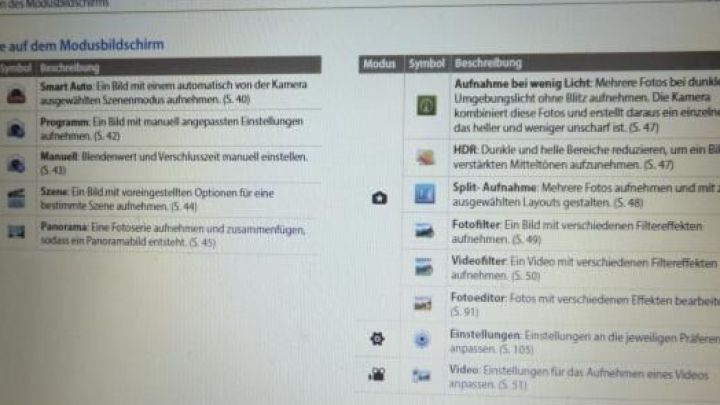
Task: Click the Manuell mode icon
Action: [x=16, y=164]
